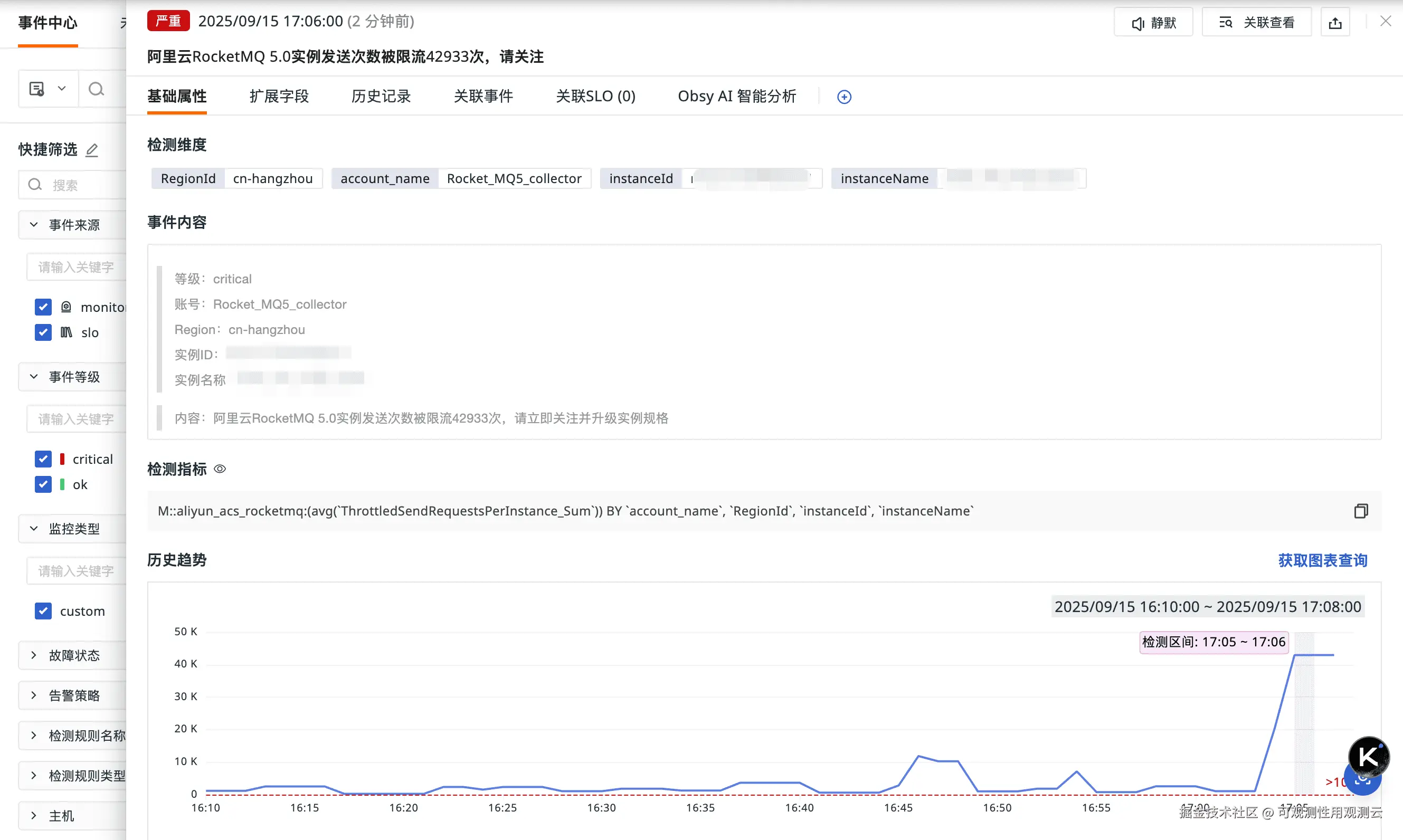Click the 静默 mute button
Image resolution: width=1403 pixels, height=840 pixels.
coord(1153,23)
